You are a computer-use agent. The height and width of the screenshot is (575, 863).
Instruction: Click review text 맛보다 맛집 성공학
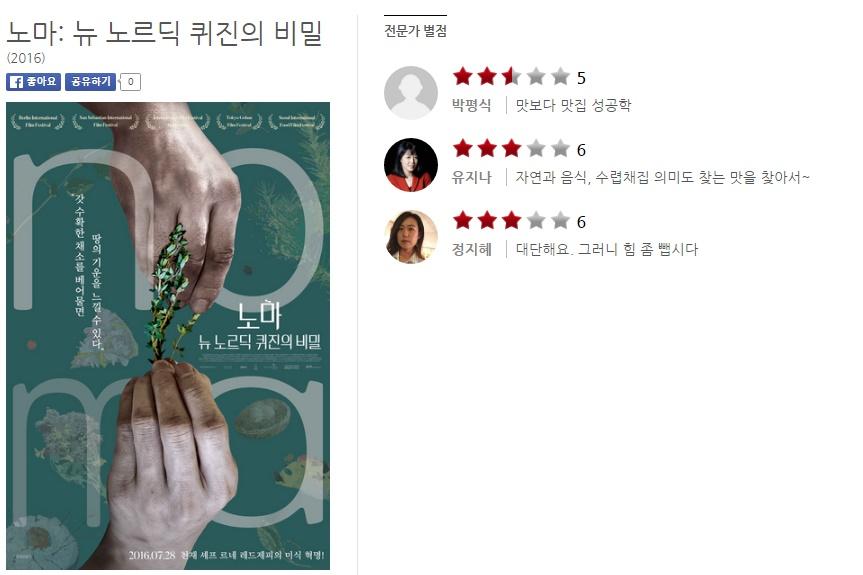coord(573,105)
